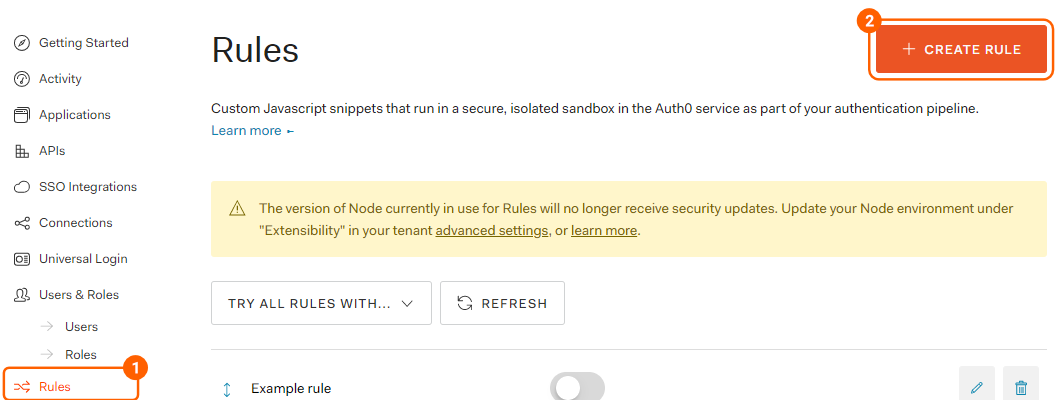Select Roles submenu item
Viewport: 1057px width, 400px height.
point(81,354)
